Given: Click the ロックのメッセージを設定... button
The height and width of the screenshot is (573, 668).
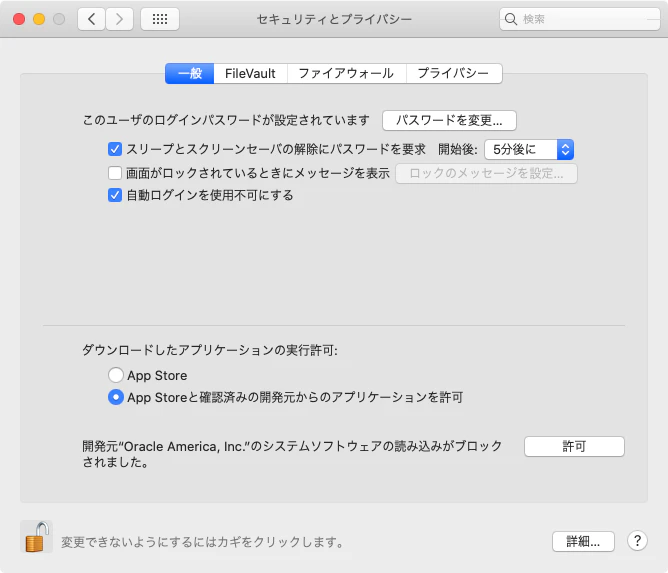Looking at the screenshot, I should [x=486, y=173].
